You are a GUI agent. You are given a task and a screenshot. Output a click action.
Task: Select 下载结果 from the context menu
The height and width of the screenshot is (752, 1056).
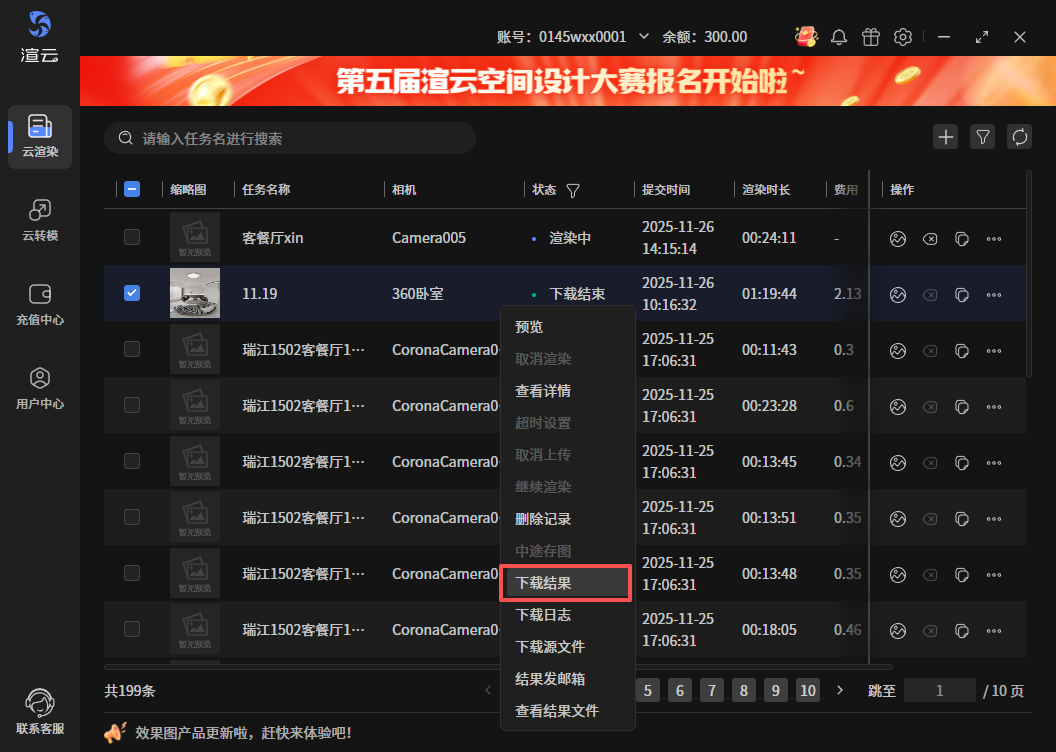566,583
